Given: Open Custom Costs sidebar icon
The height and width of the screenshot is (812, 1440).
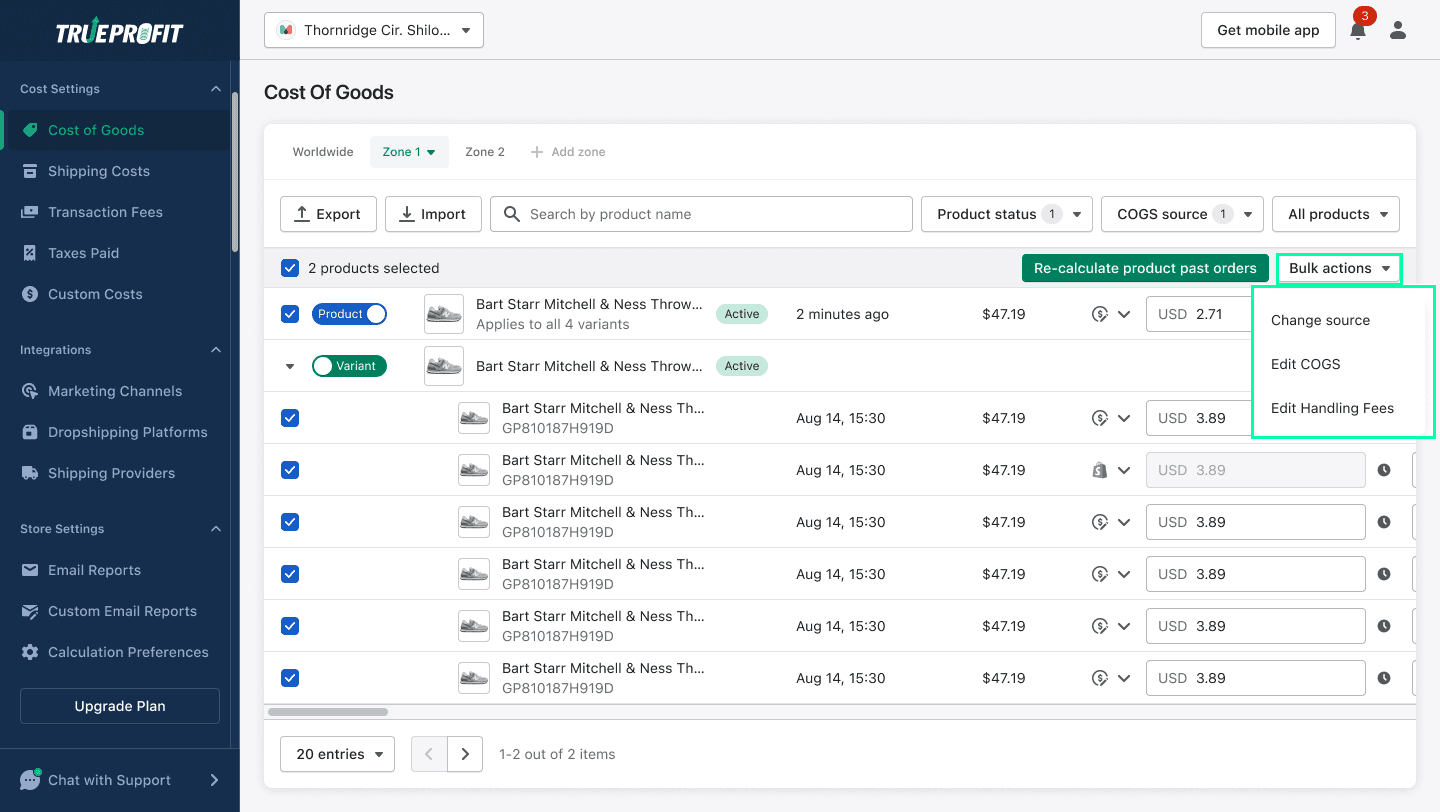Looking at the screenshot, I should point(30,294).
